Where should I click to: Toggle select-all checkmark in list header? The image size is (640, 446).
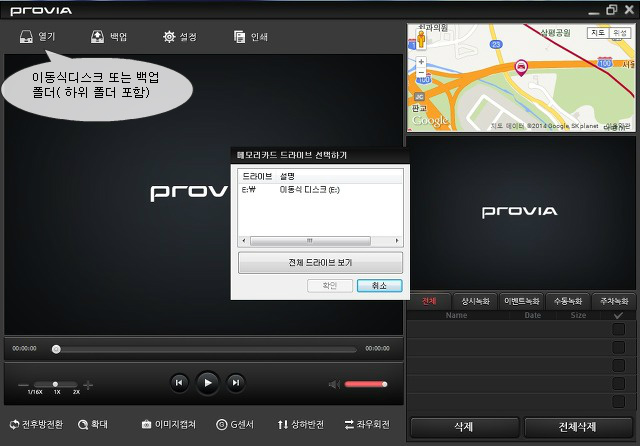[618, 315]
